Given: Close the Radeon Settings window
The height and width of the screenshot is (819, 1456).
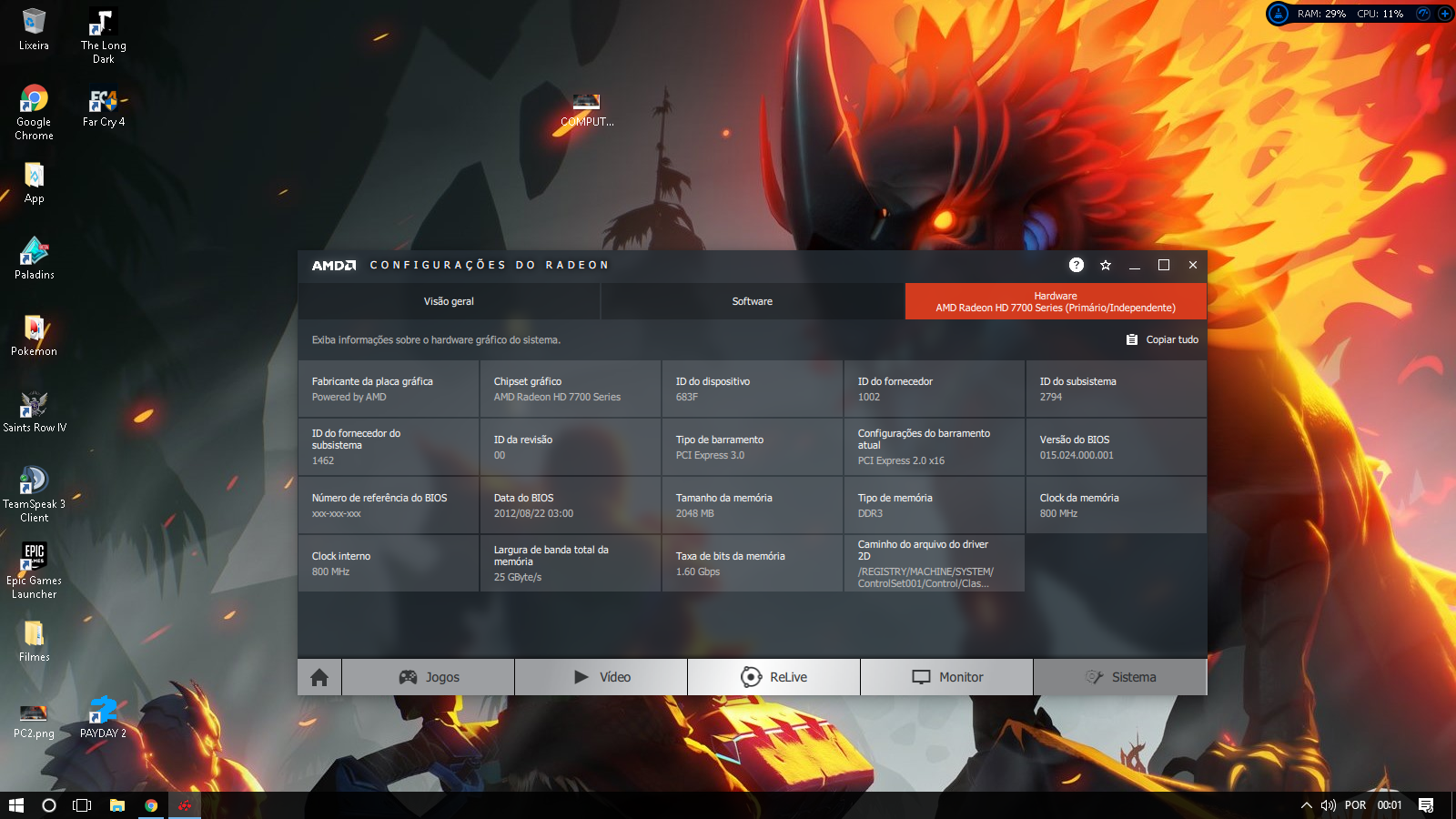Looking at the screenshot, I should [1193, 265].
